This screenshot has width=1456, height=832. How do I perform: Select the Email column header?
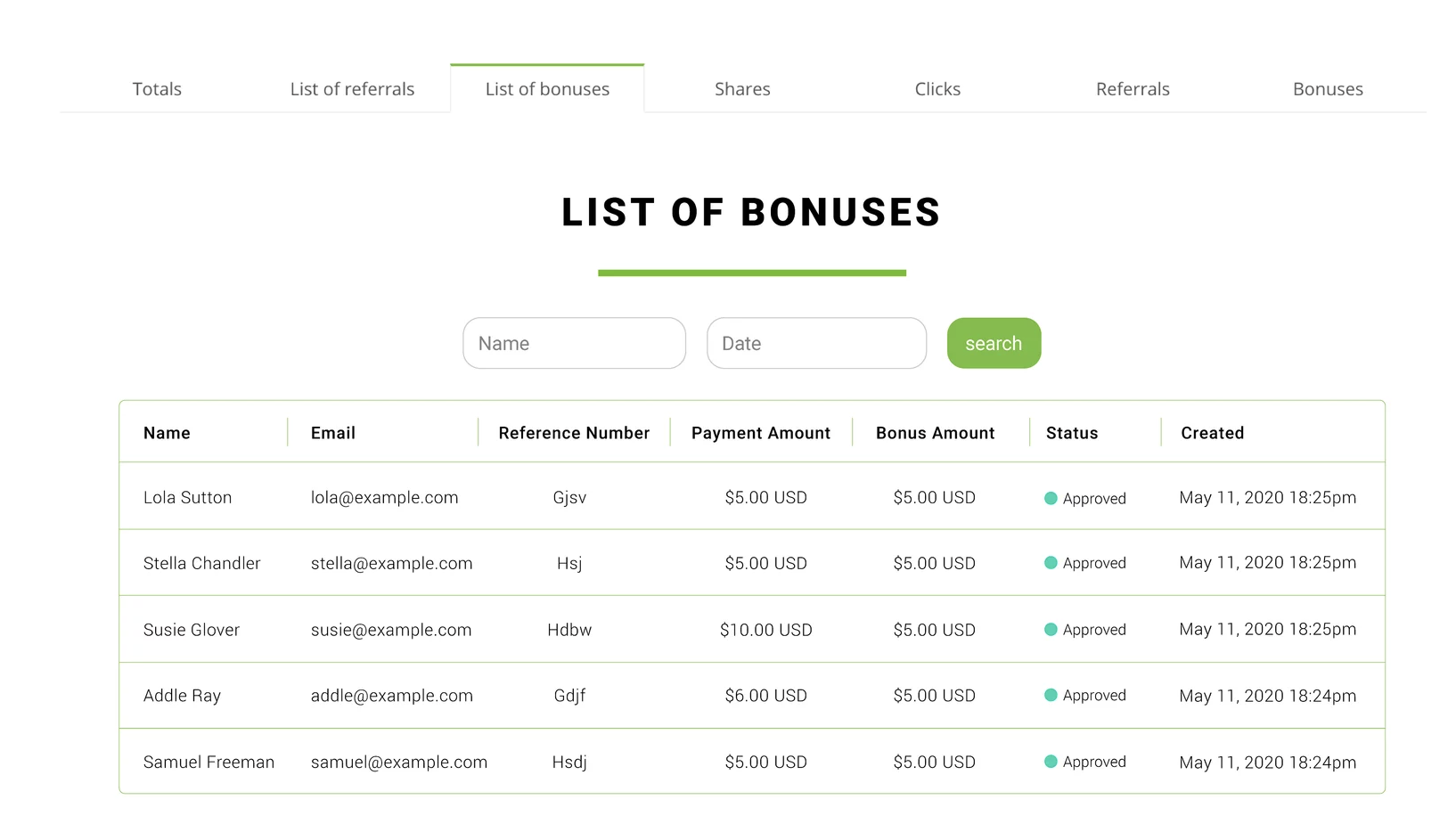(x=332, y=433)
